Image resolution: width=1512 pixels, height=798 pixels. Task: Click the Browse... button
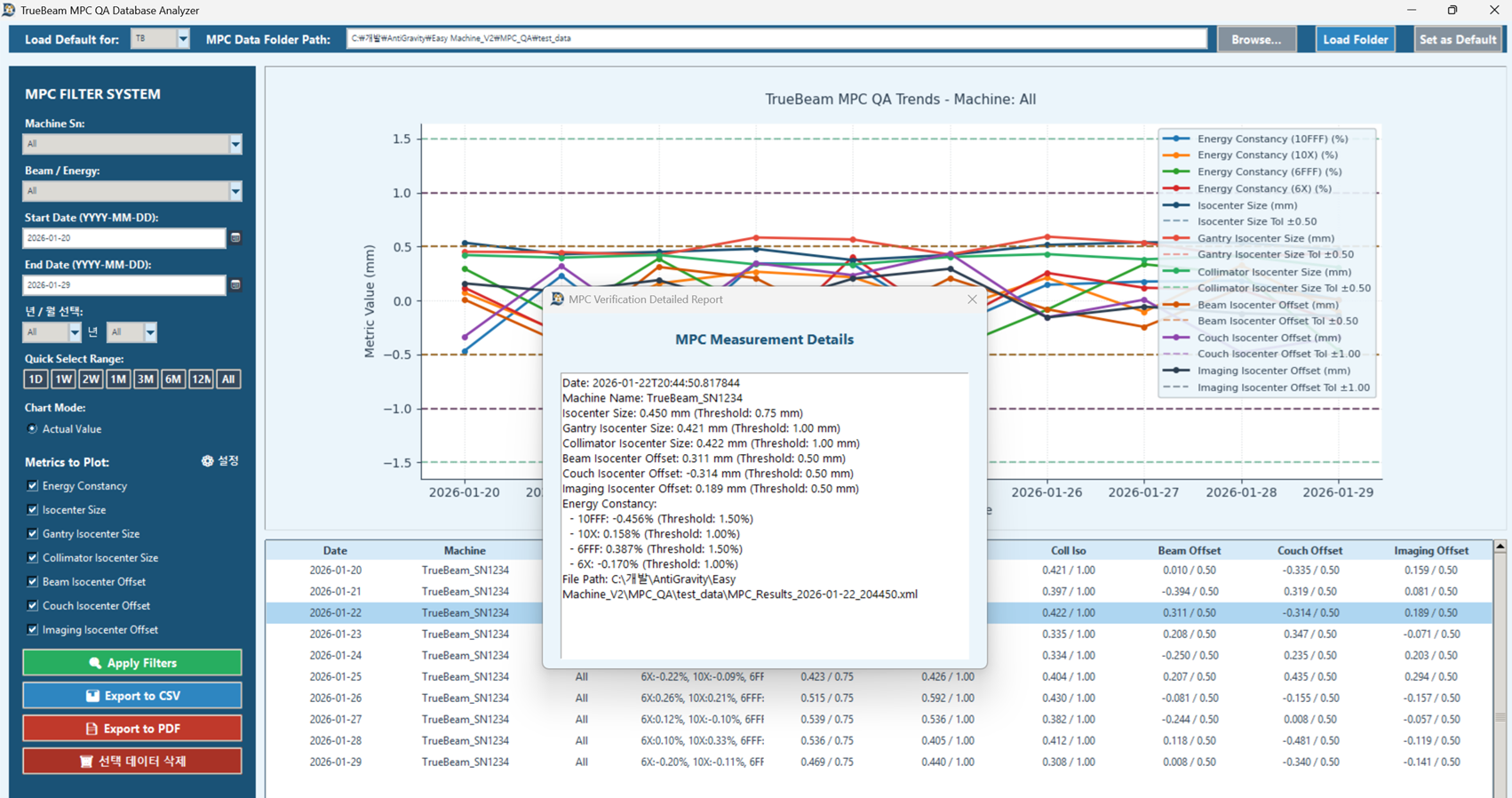(1256, 39)
